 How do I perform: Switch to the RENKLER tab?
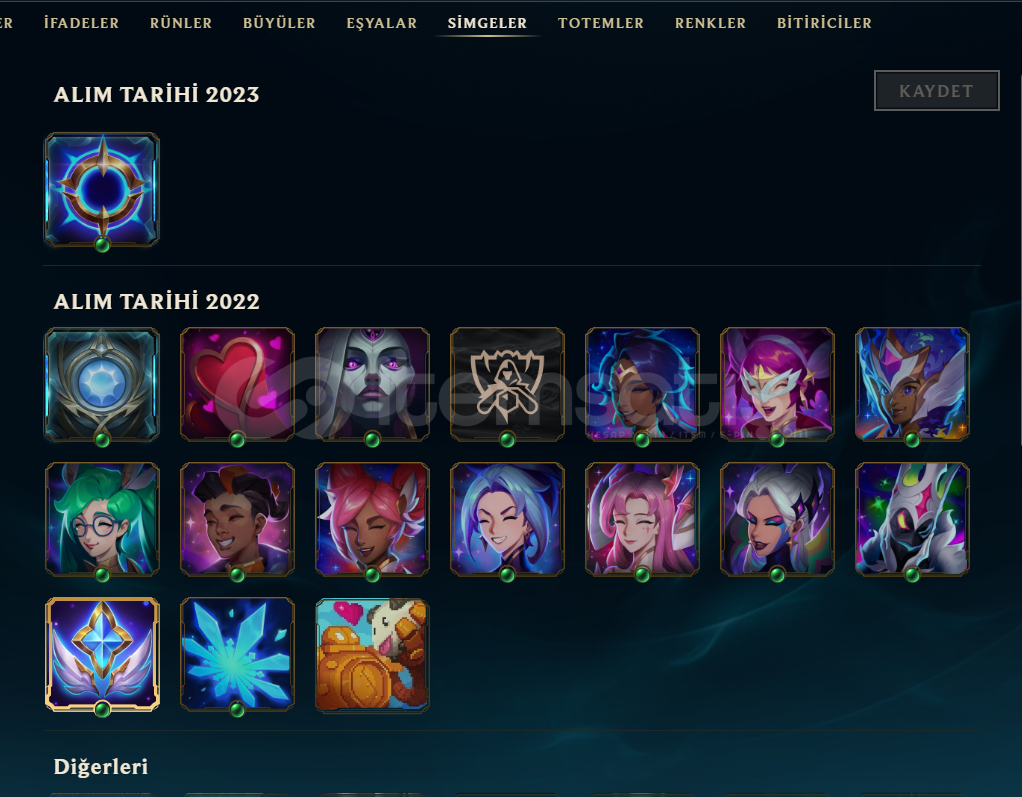tap(710, 23)
